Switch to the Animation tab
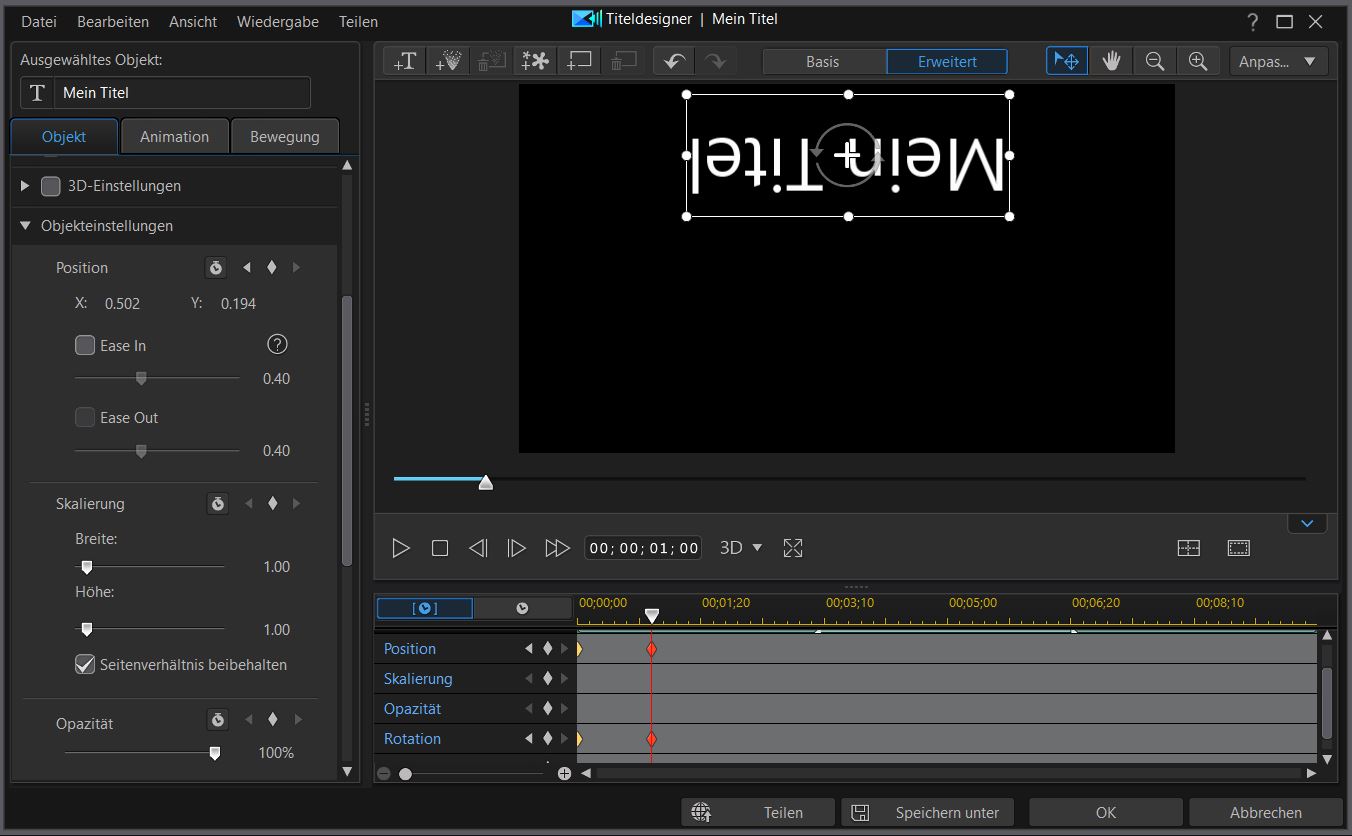The height and width of the screenshot is (836, 1352). (x=174, y=136)
